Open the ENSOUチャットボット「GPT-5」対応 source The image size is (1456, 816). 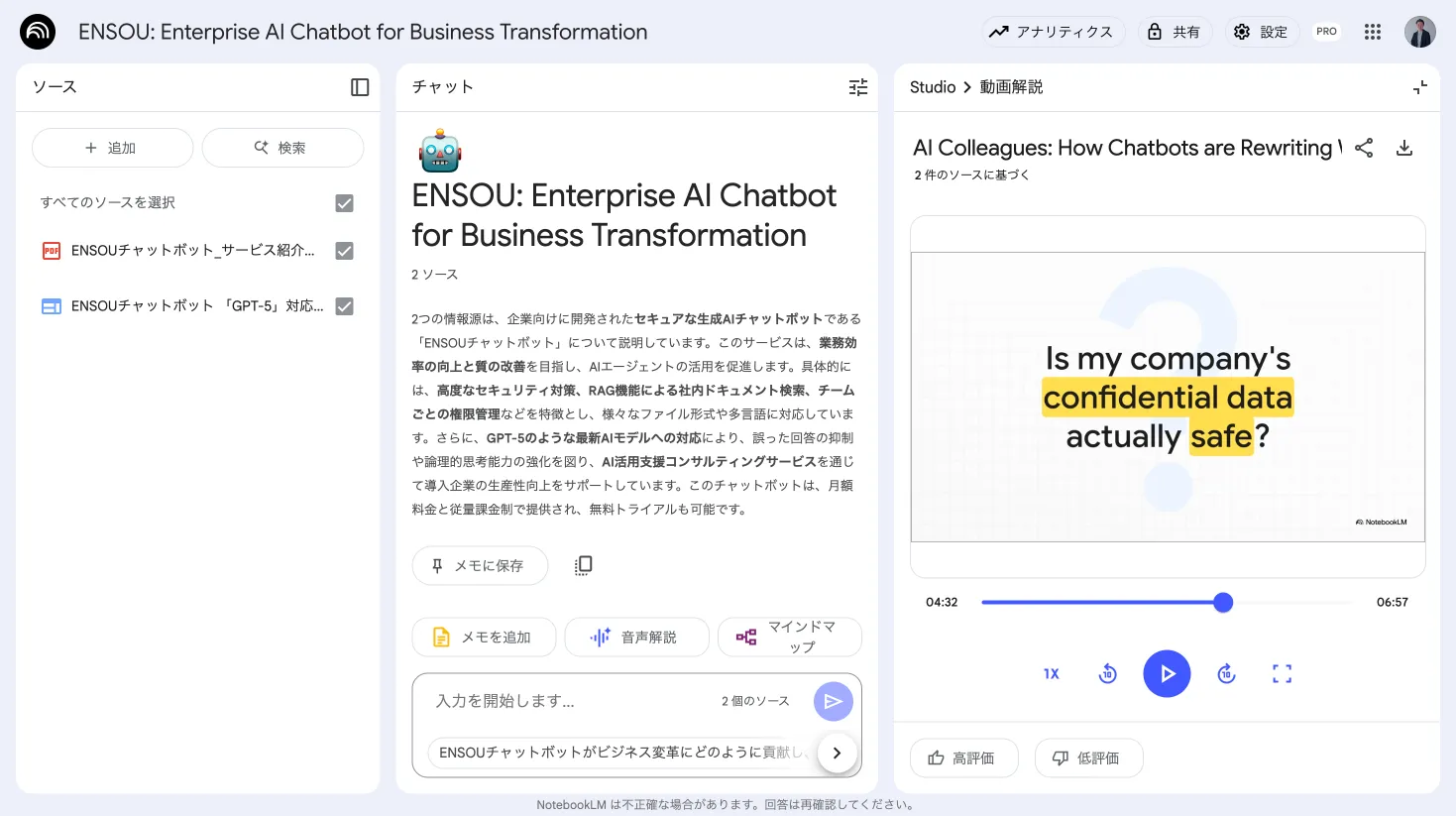[x=197, y=306]
